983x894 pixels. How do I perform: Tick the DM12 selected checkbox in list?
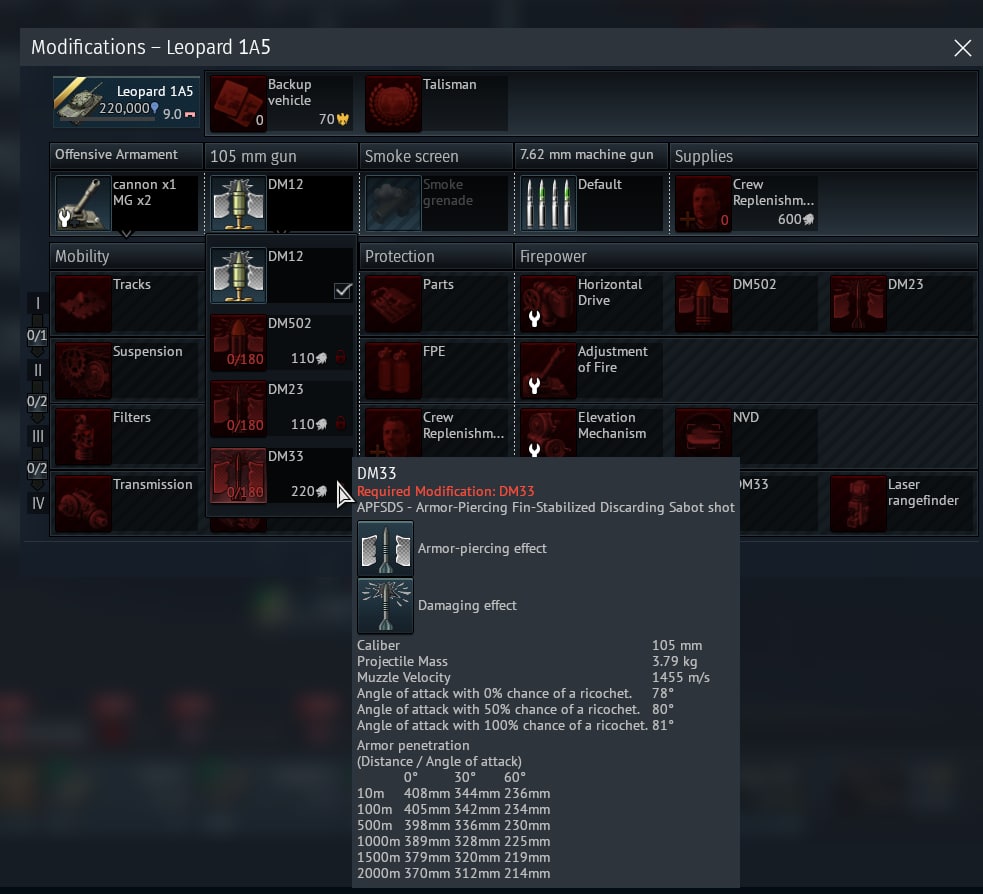342,290
